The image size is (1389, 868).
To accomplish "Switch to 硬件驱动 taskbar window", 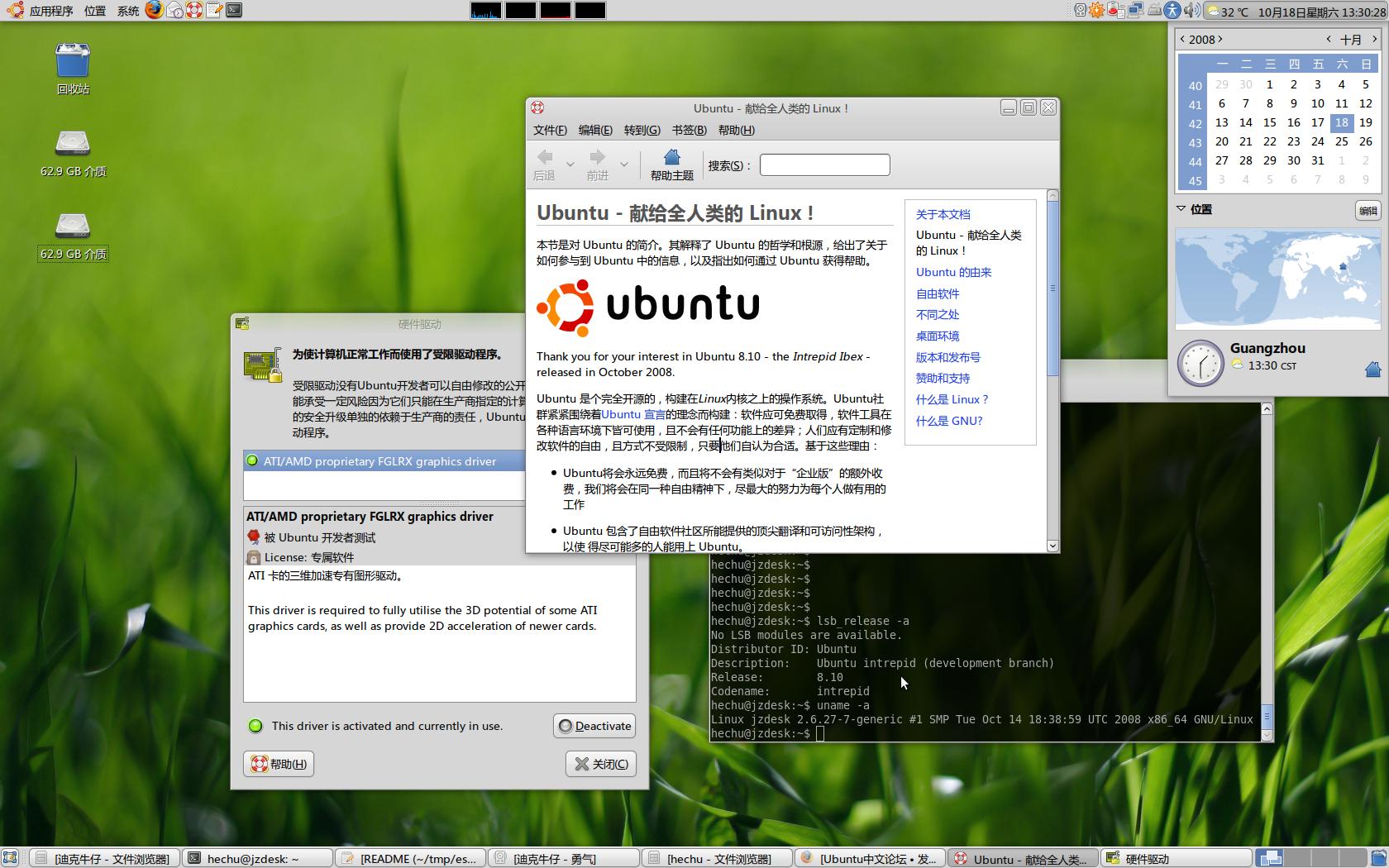I will tap(1176, 858).
